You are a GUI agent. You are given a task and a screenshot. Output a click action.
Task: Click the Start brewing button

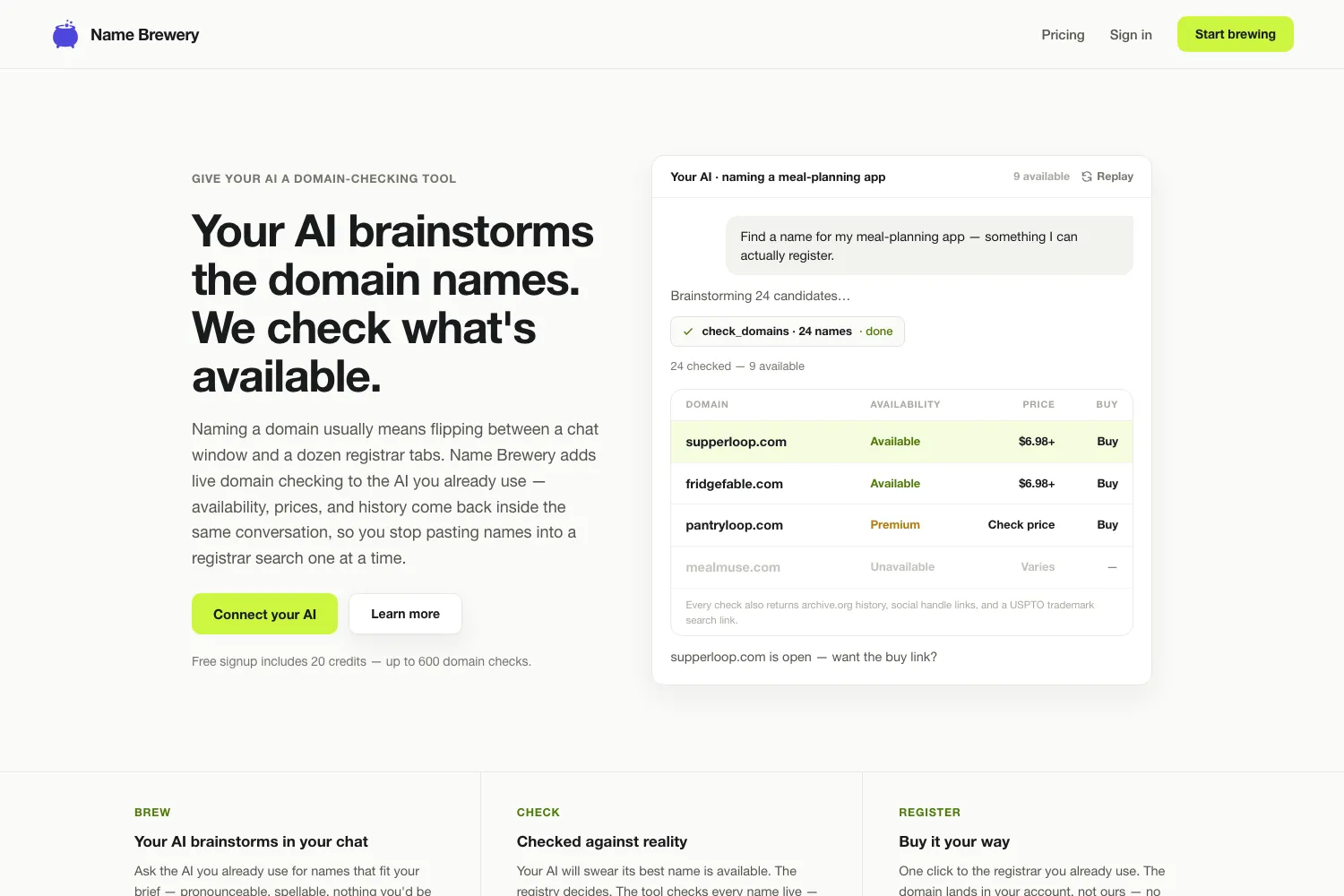(1235, 34)
